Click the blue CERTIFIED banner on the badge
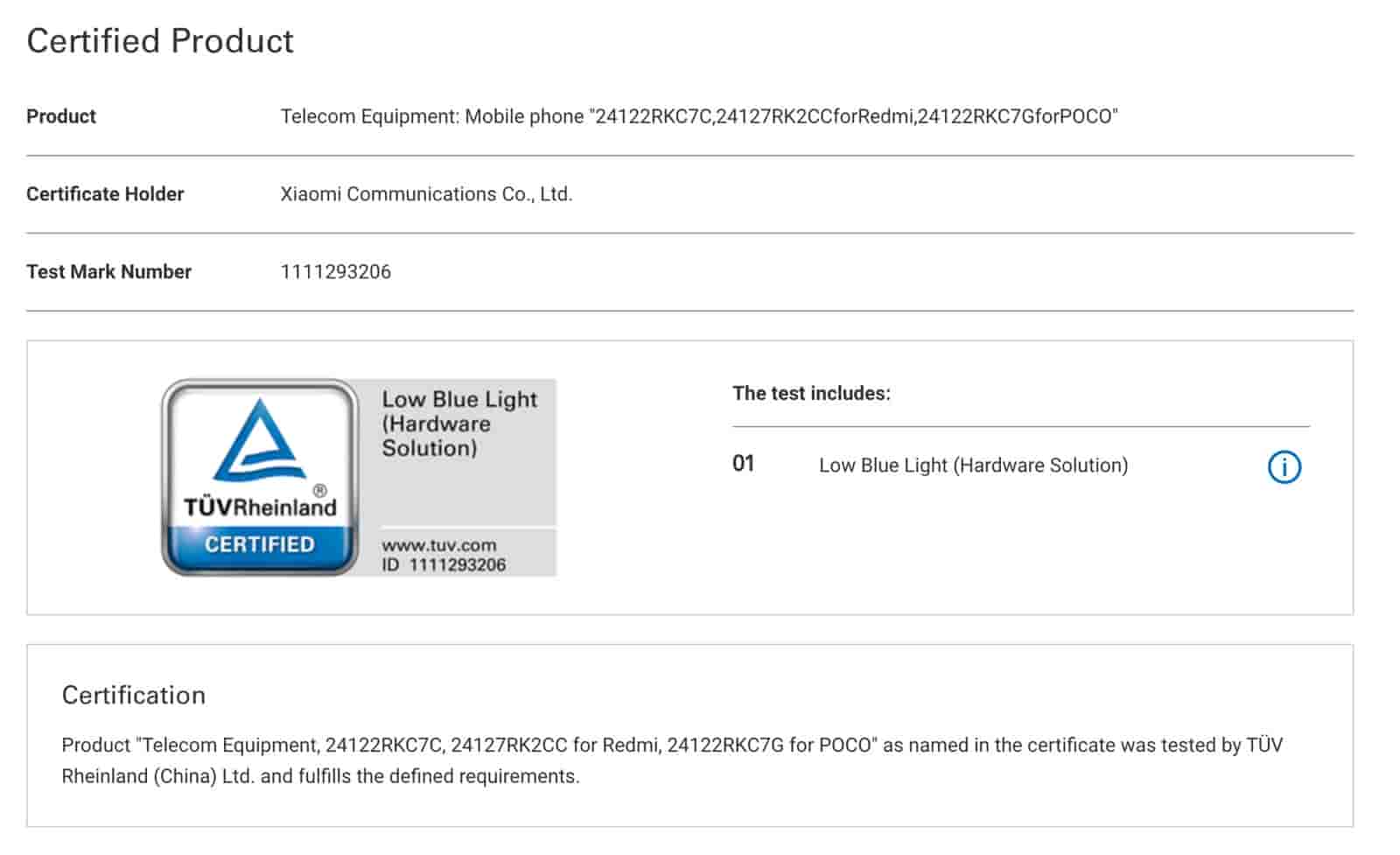The width and height of the screenshot is (1400, 855). [x=260, y=544]
